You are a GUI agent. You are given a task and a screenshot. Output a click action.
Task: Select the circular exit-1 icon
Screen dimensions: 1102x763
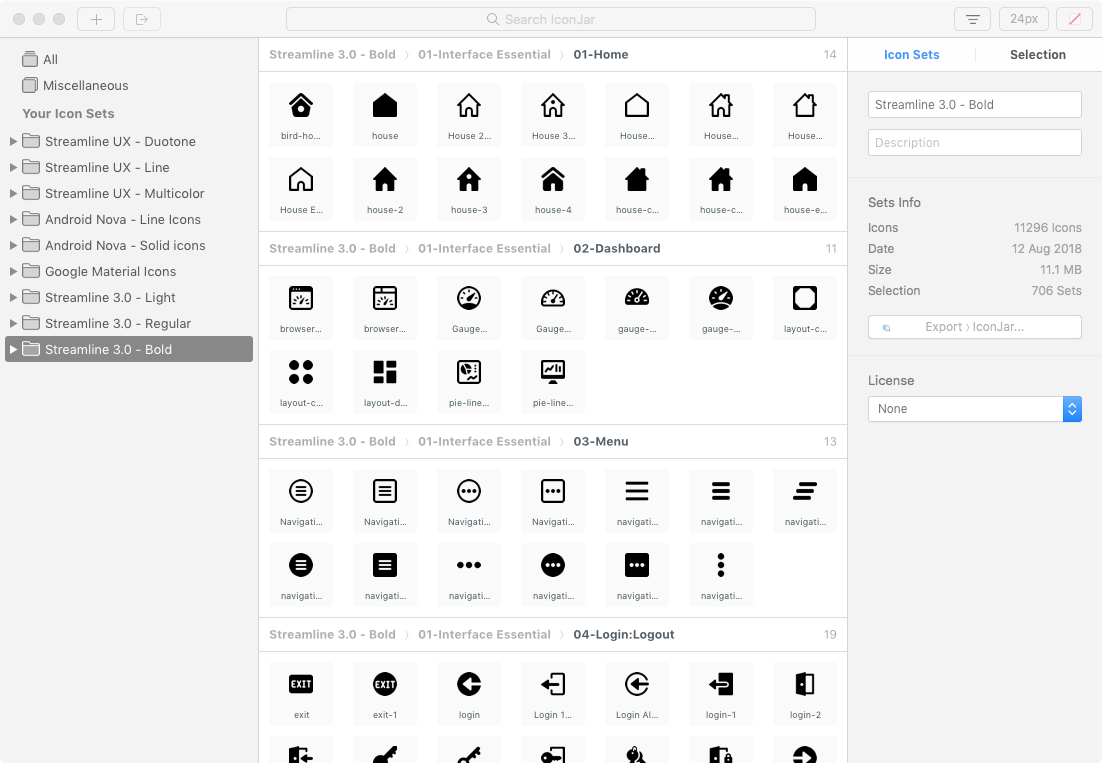(385, 693)
